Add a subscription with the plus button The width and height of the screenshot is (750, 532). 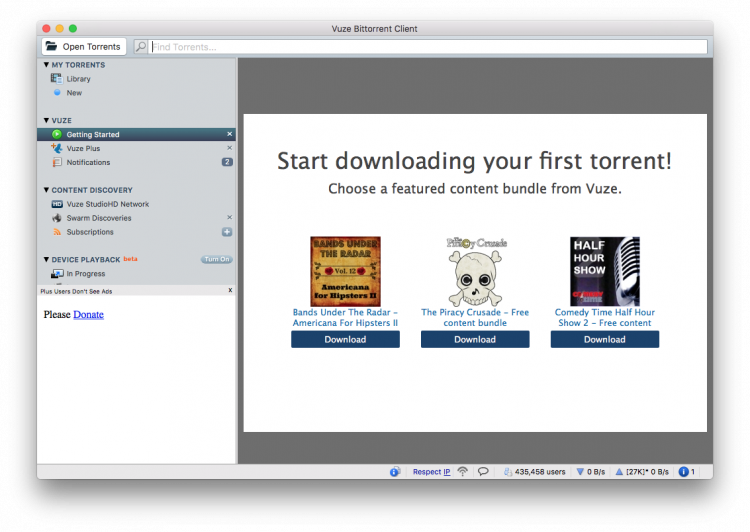point(227,232)
